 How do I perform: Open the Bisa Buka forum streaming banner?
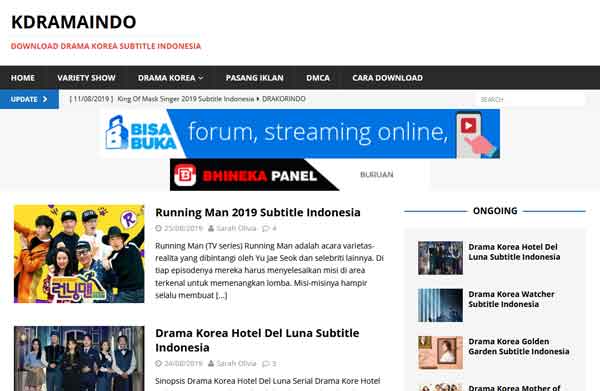(301, 134)
